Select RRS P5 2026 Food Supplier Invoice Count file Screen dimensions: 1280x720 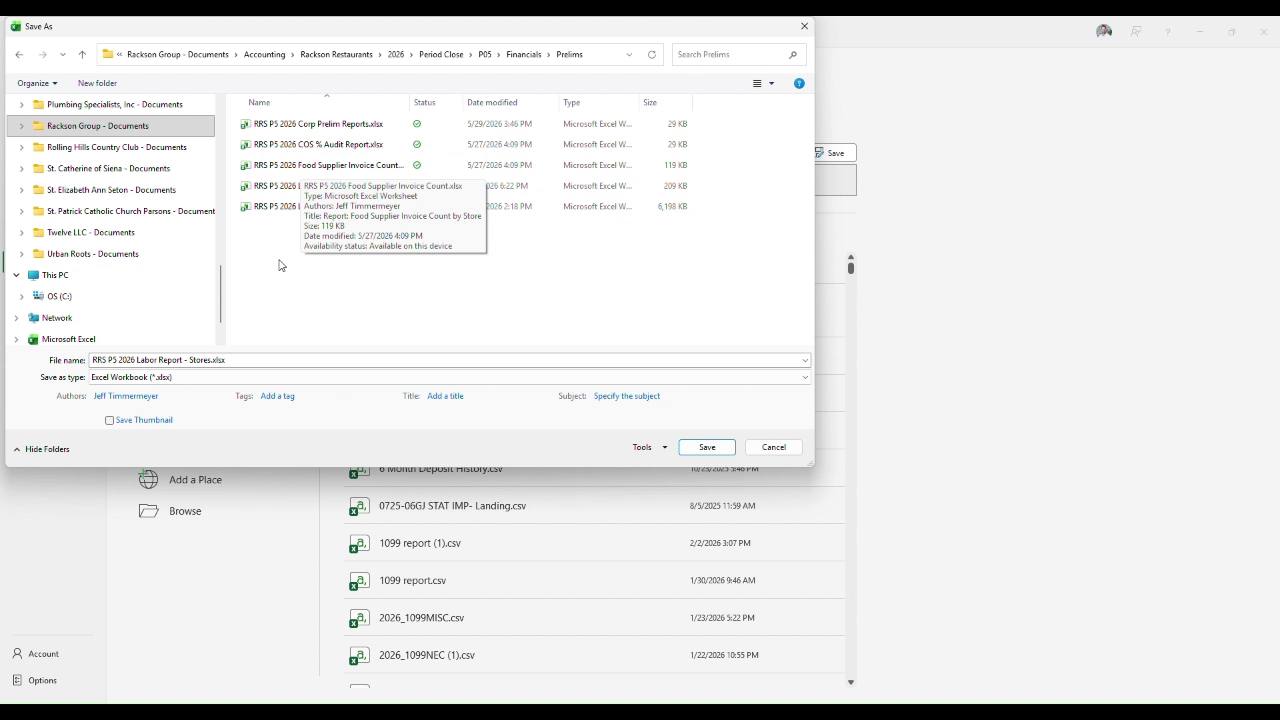coord(328,165)
